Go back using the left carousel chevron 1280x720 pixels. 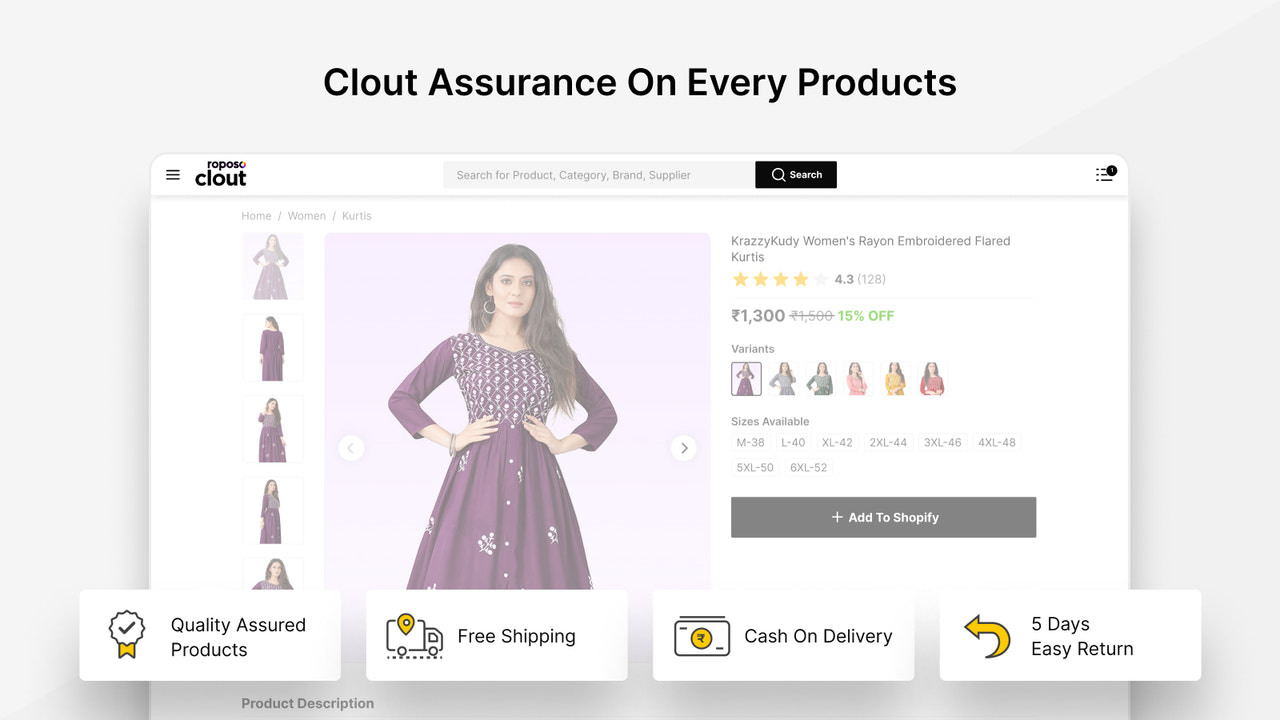[351, 448]
